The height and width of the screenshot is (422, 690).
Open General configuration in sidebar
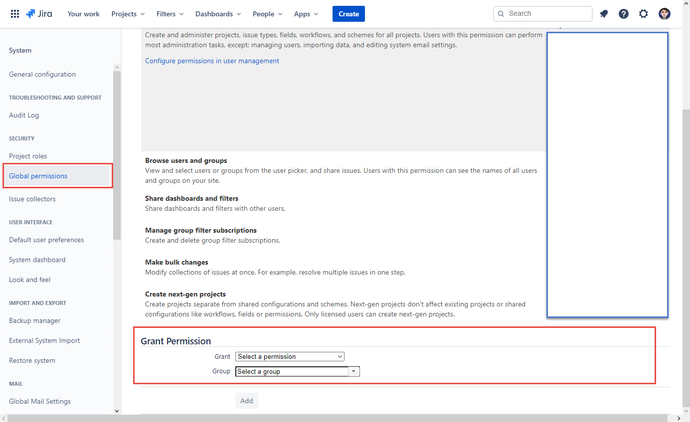(x=42, y=74)
